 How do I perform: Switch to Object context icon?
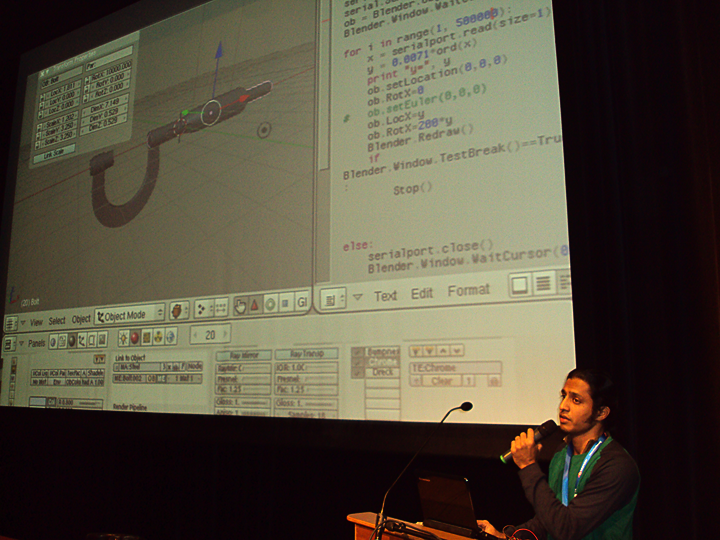pyautogui.click(x=82, y=340)
